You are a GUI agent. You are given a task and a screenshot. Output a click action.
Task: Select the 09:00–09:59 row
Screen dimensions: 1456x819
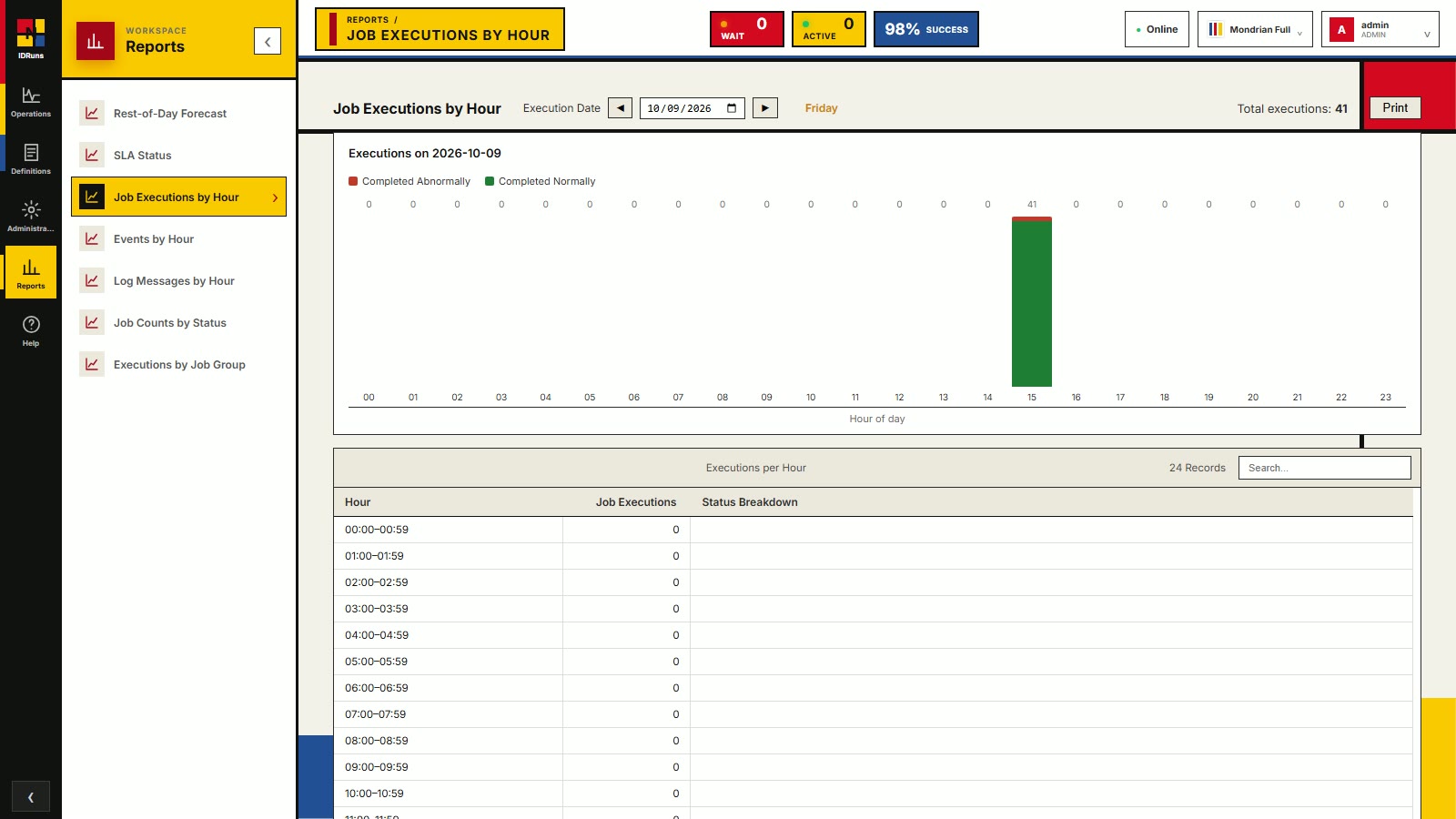(x=874, y=767)
